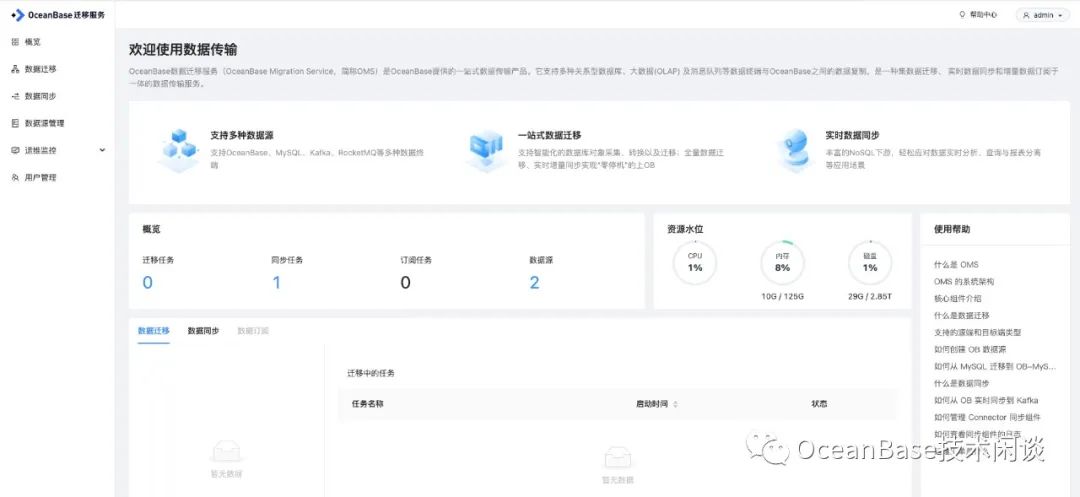Open help link 如何从 MySQL 迁移到 OB-MyS…
This screenshot has width=1080, height=497.
point(995,366)
